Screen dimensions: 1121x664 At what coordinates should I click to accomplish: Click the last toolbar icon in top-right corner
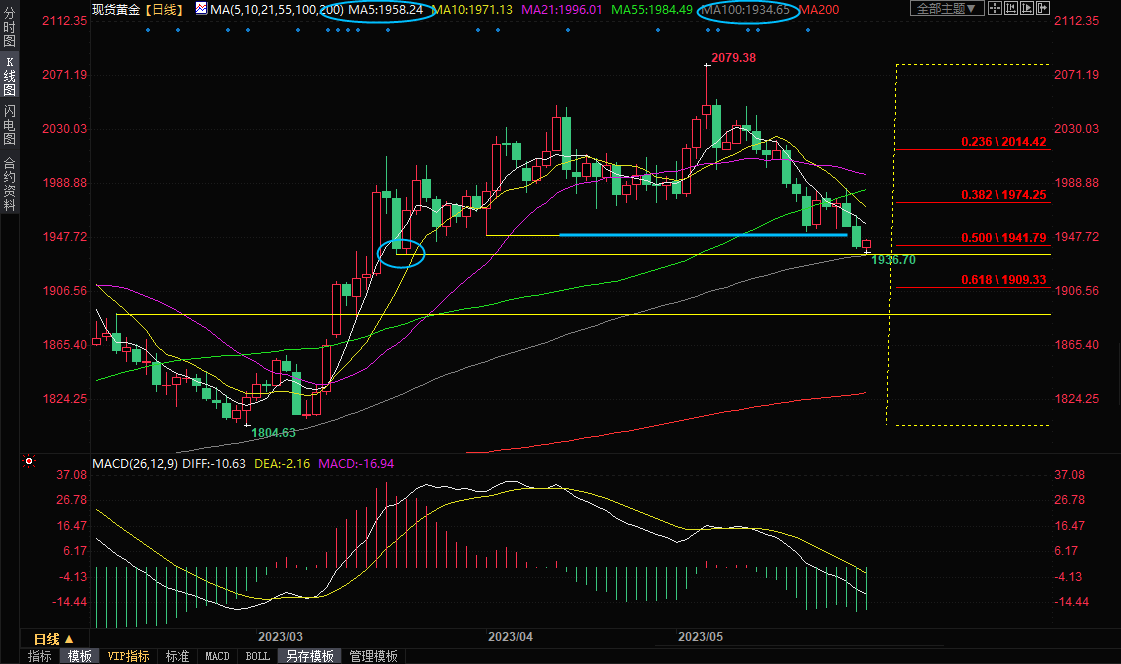click(x=1046, y=9)
